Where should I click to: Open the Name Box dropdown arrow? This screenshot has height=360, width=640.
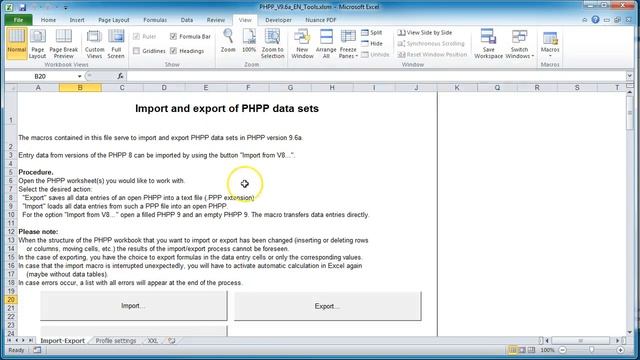[80, 76]
